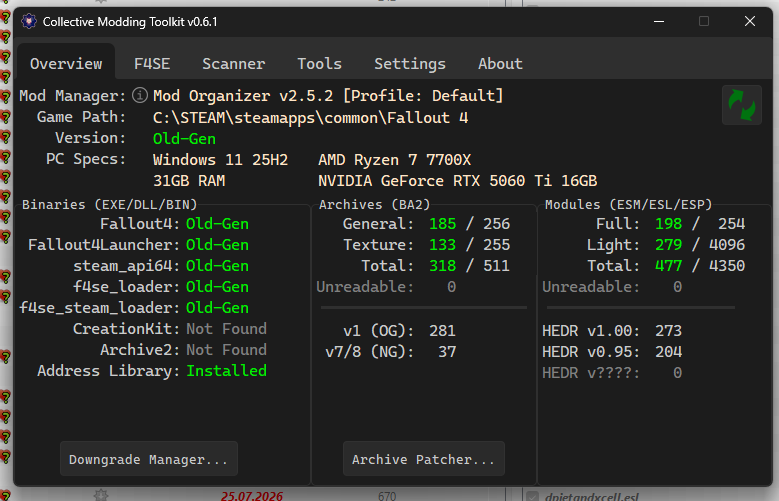The width and height of the screenshot is (779, 501).
Task: Click the Full modules count 198
Action: (668, 224)
